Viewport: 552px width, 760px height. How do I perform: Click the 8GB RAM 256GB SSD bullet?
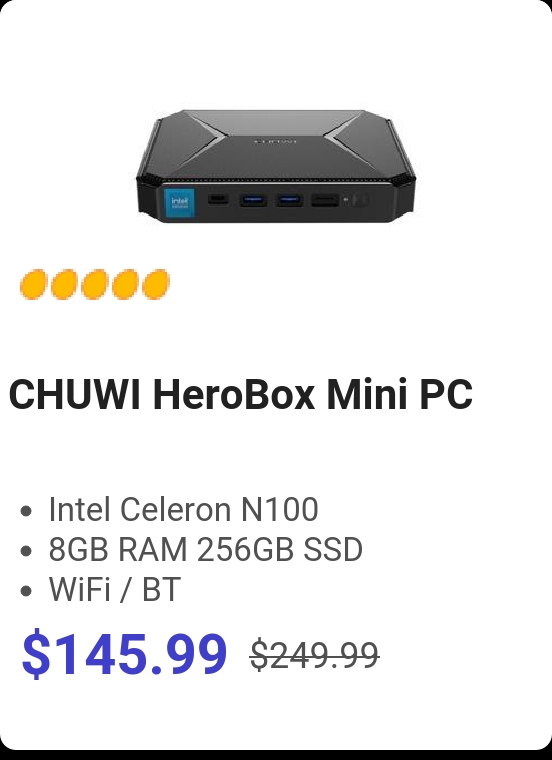[x=205, y=549]
